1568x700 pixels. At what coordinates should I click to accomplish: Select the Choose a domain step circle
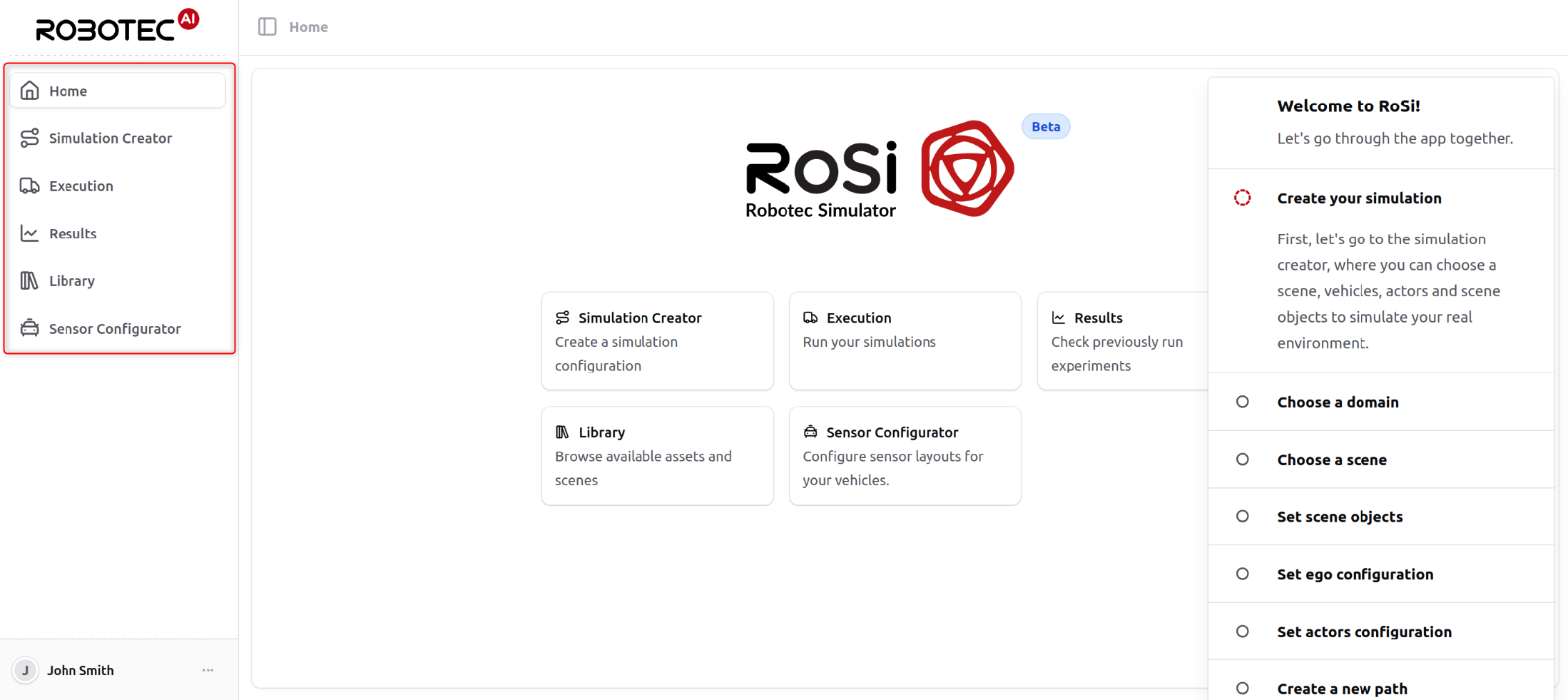tap(1243, 402)
